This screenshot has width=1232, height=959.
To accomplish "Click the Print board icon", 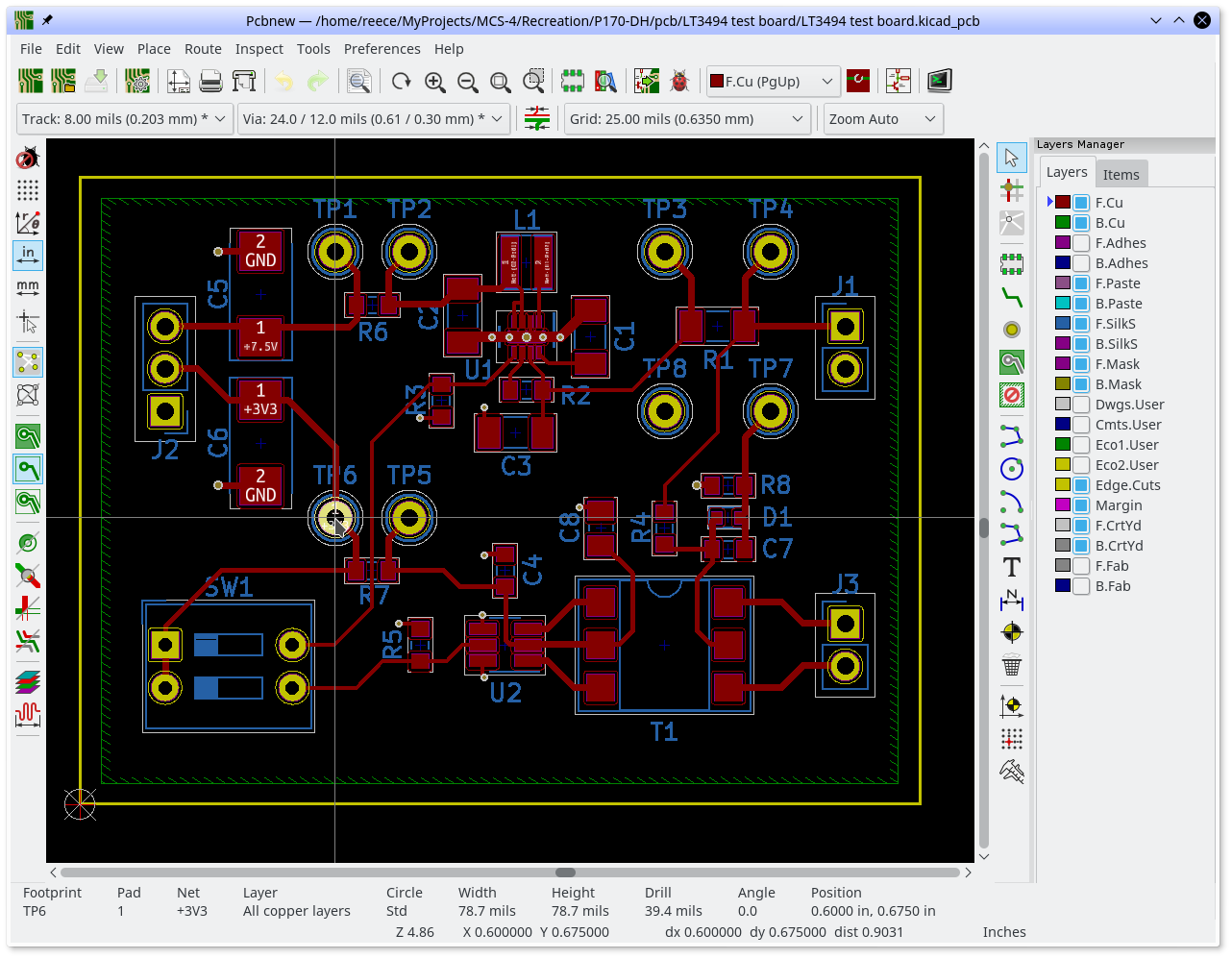I will click(x=210, y=82).
